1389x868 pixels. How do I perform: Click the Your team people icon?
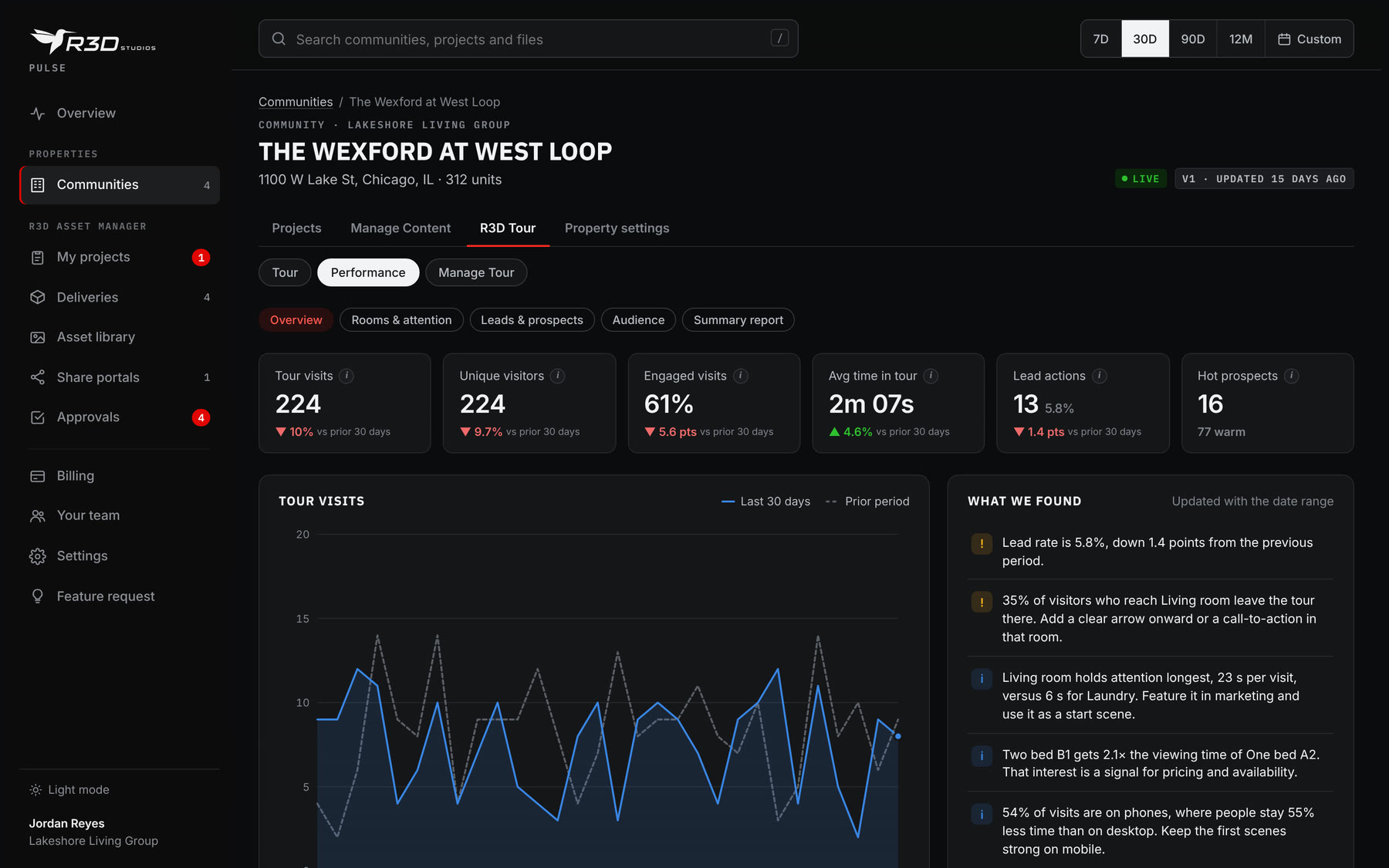click(37, 516)
